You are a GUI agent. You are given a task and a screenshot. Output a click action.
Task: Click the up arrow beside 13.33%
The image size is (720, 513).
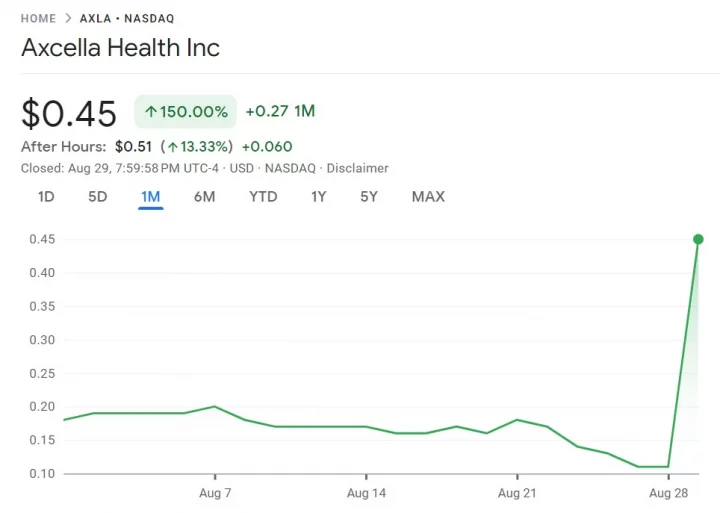pos(173,147)
